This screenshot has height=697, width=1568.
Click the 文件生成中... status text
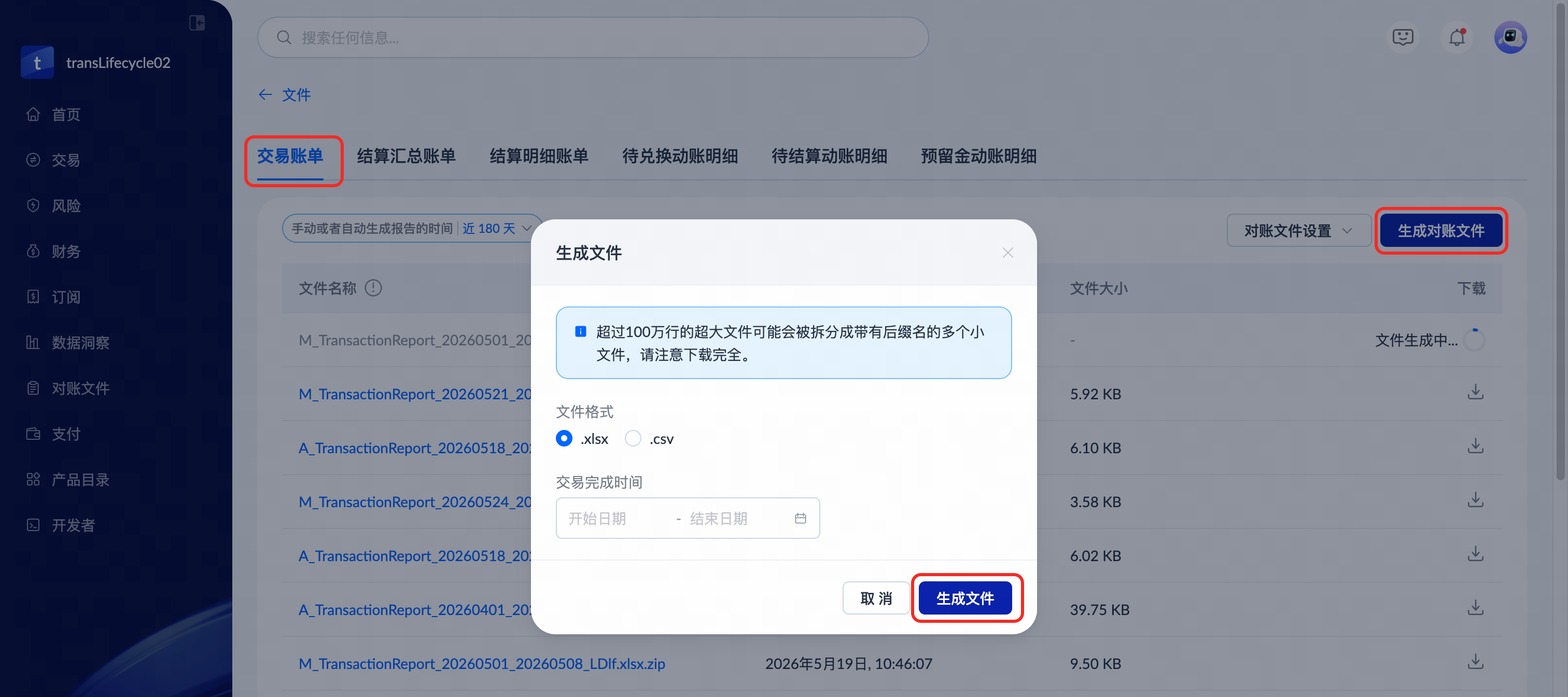(1416, 340)
